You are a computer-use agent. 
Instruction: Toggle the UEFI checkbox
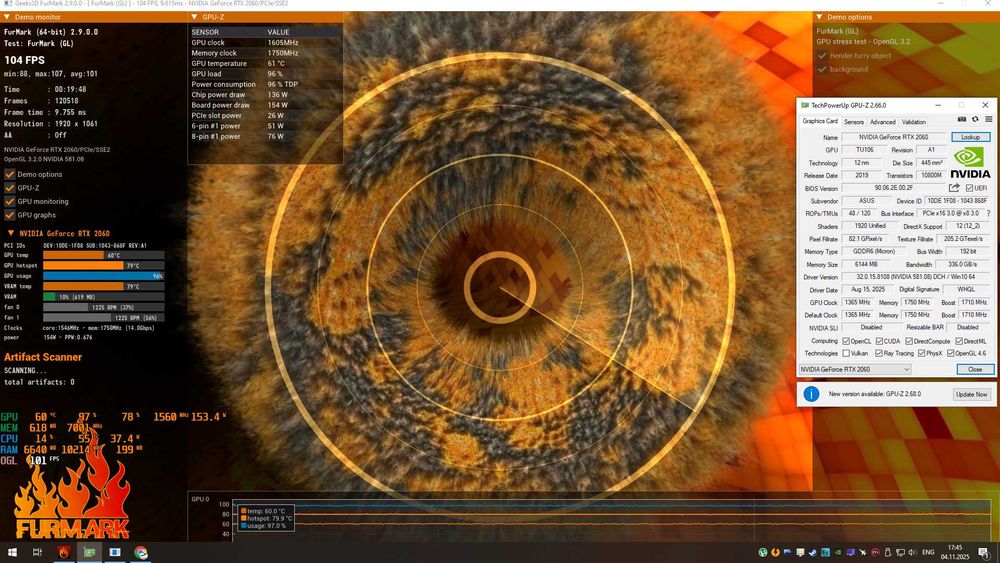click(969, 188)
